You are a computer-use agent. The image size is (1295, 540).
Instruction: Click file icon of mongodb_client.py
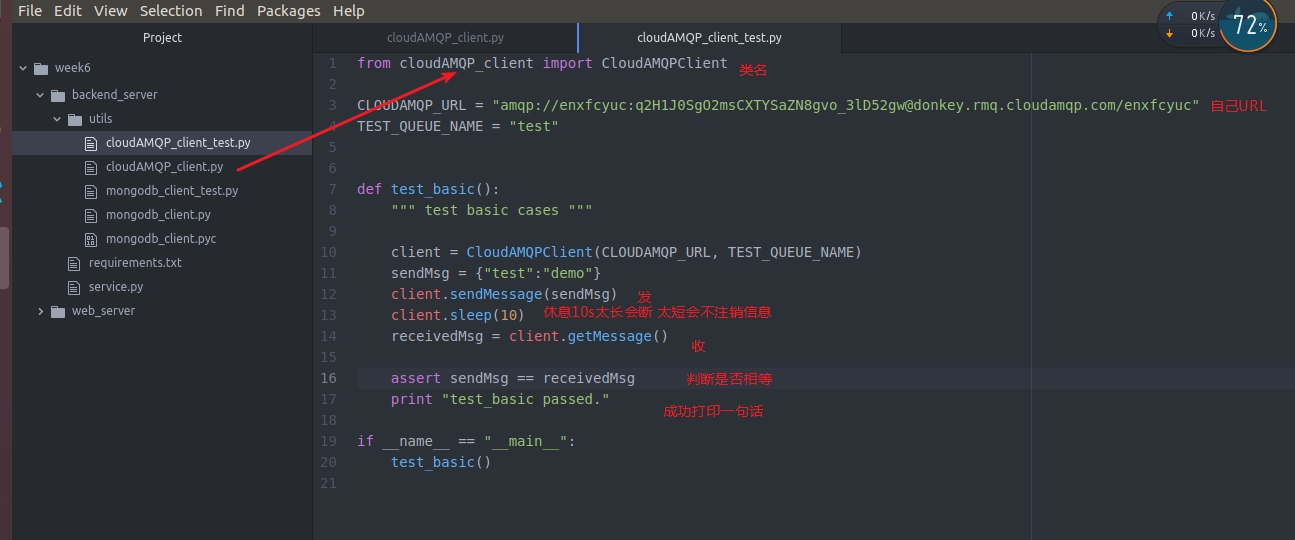tap(91, 215)
